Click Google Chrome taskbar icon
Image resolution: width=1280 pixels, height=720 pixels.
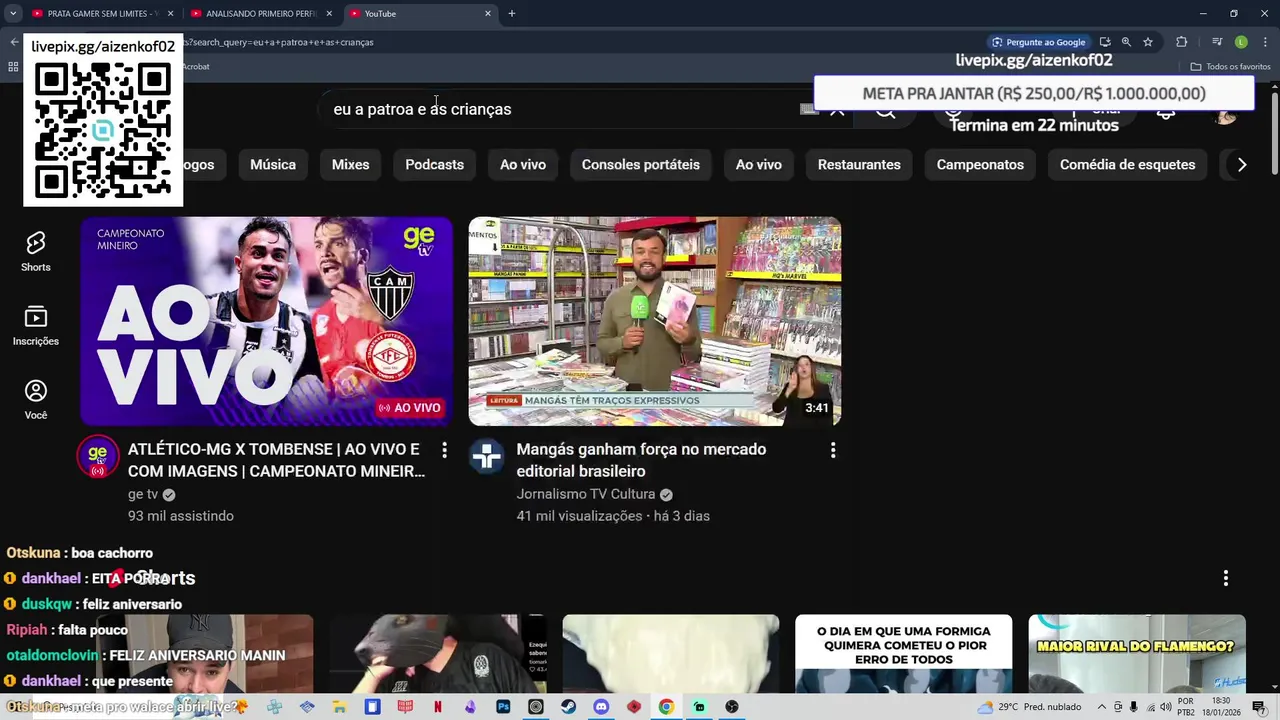pos(666,707)
